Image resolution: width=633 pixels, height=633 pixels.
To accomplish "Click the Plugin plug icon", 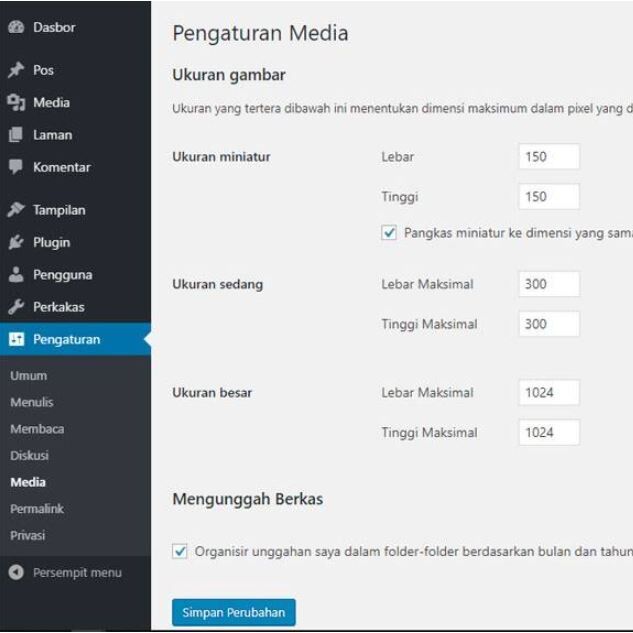I will (16, 242).
